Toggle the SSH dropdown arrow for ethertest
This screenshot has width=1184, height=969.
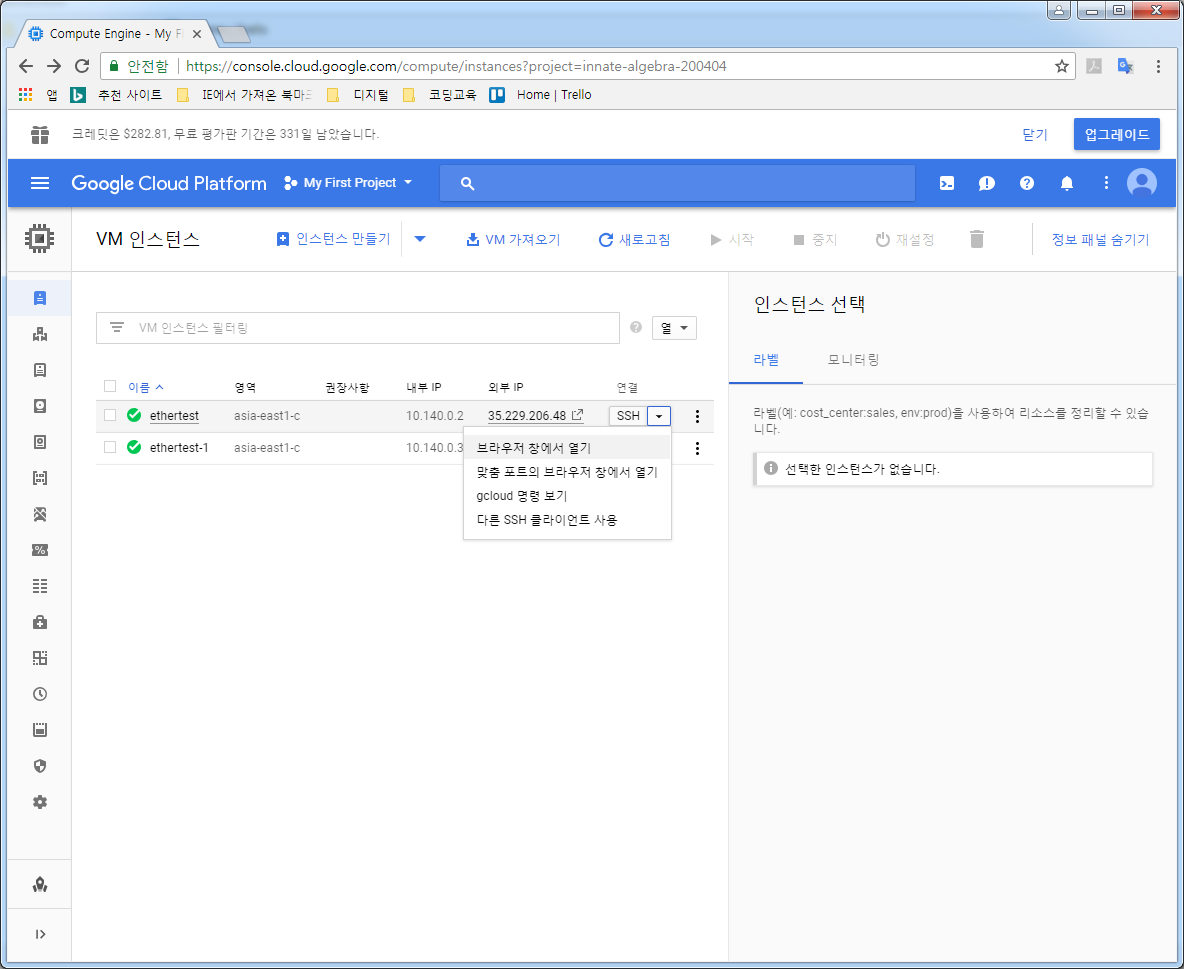[x=658, y=415]
